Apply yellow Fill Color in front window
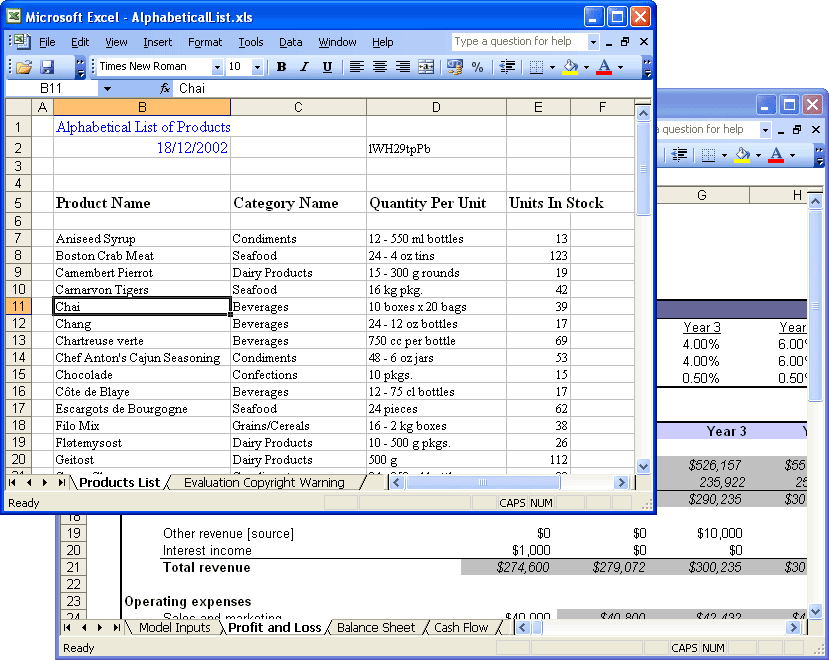This screenshot has width=829, height=660. tap(570, 67)
